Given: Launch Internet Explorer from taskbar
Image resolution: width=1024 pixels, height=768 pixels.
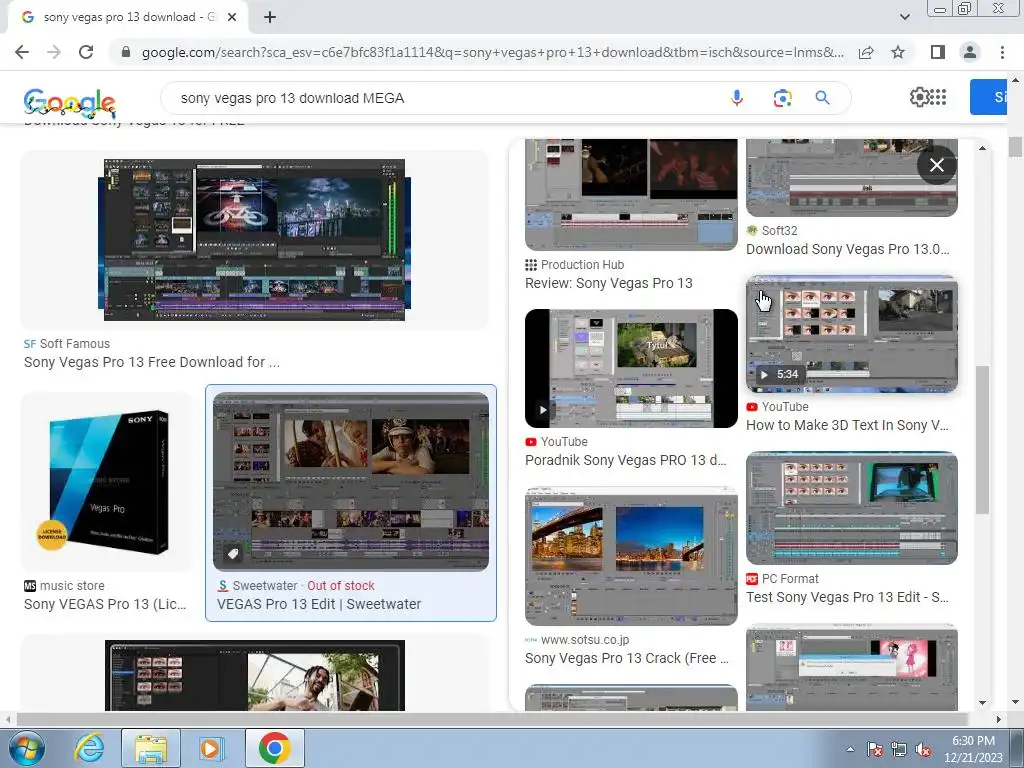Looking at the screenshot, I should pyautogui.click(x=88, y=748).
